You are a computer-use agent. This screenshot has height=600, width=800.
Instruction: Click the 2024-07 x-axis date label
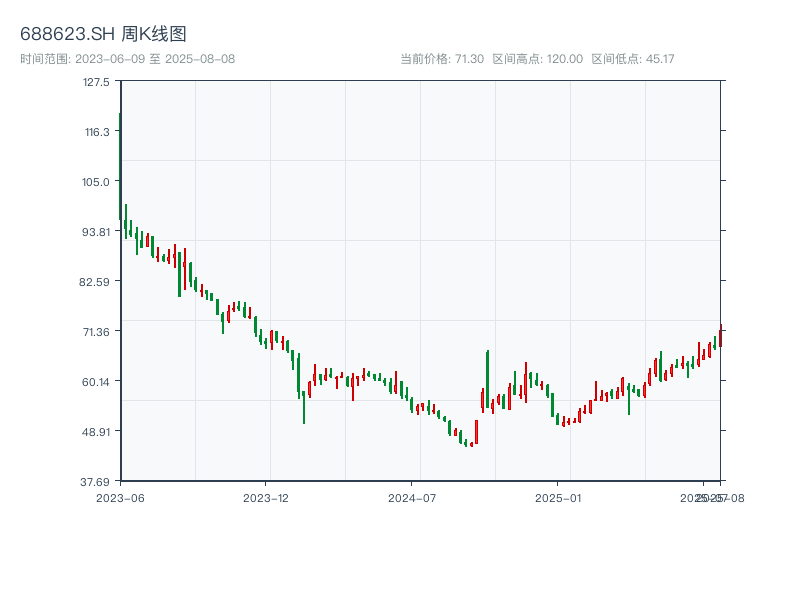point(413,497)
